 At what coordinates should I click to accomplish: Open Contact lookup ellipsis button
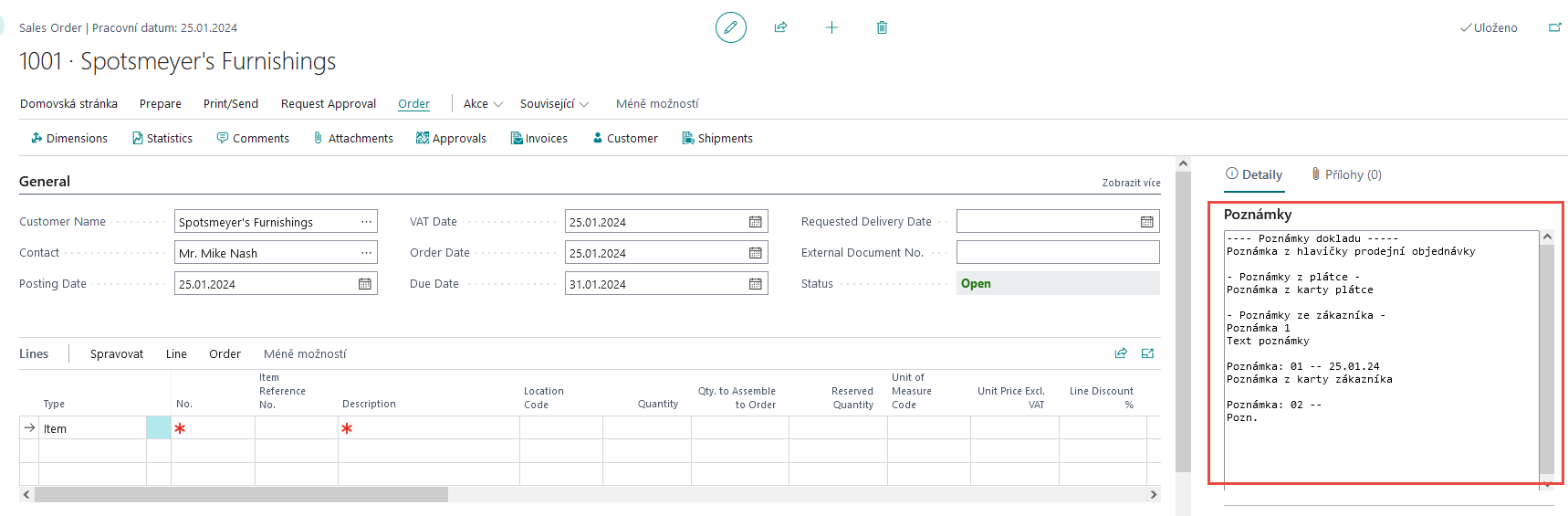[366, 253]
